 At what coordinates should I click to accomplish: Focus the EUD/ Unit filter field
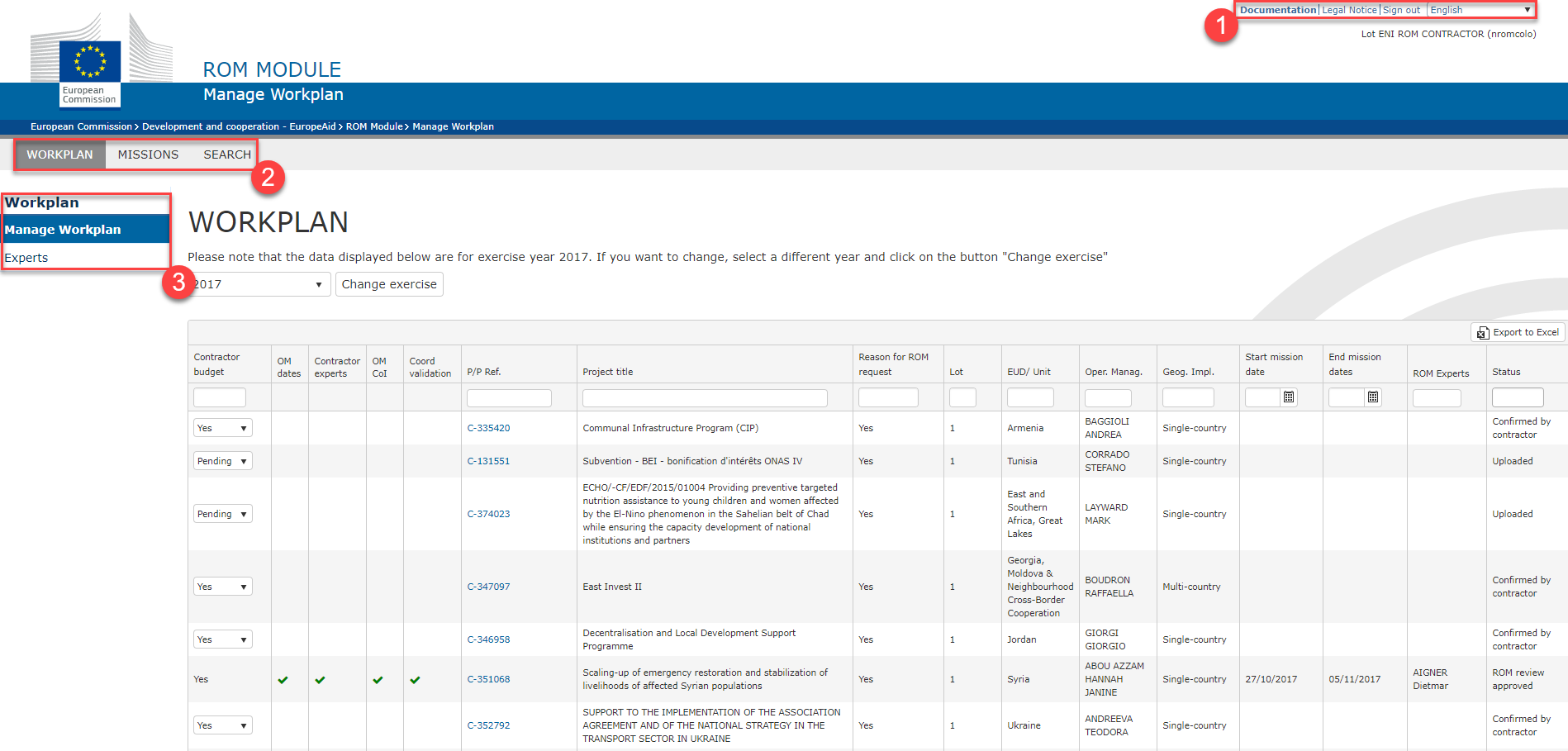coord(1030,397)
